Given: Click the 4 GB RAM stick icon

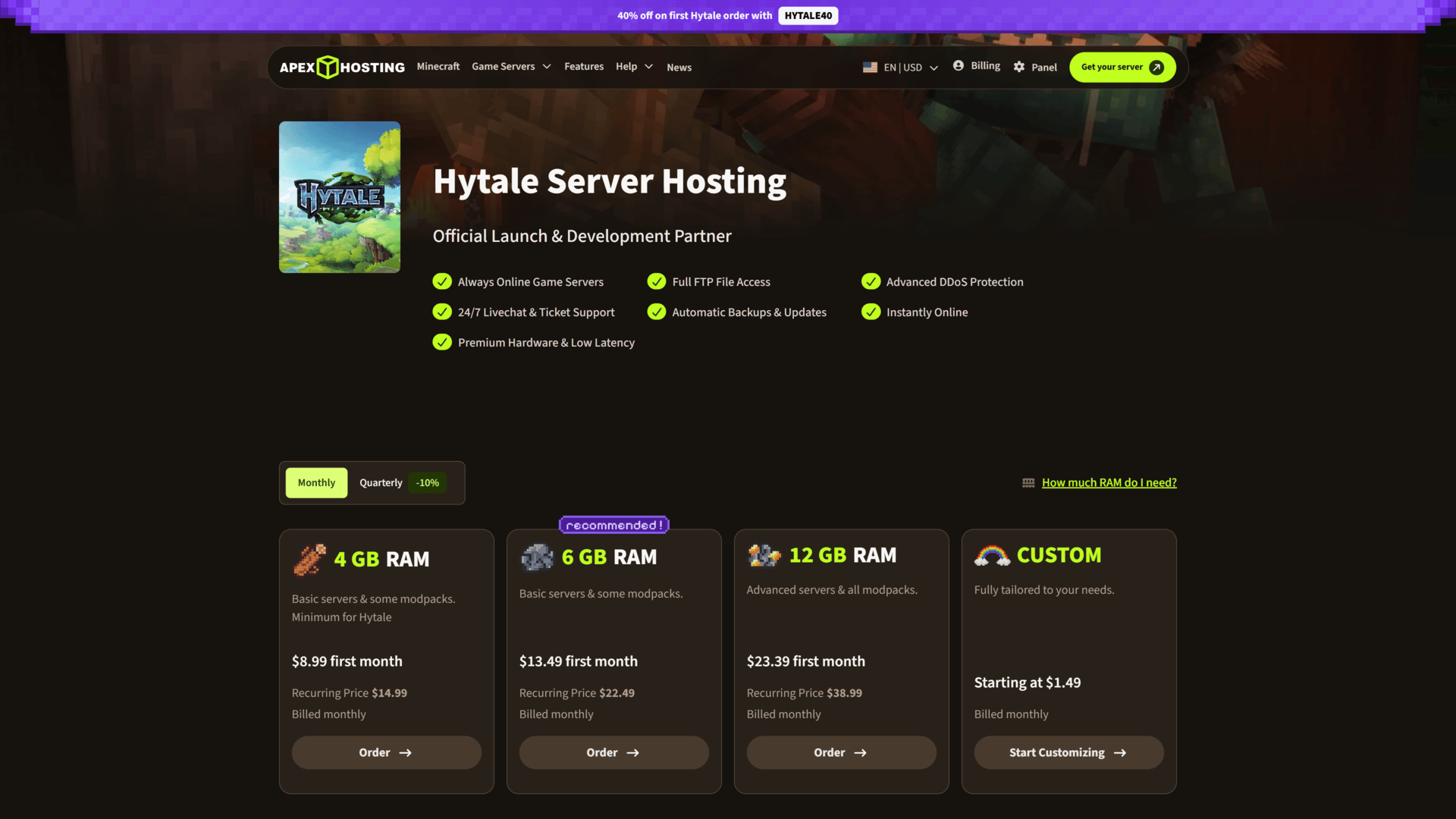Looking at the screenshot, I should pyautogui.click(x=309, y=560).
